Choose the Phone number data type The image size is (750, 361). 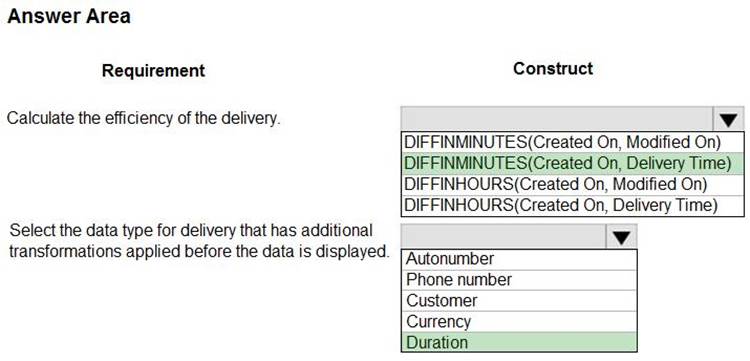click(x=519, y=280)
